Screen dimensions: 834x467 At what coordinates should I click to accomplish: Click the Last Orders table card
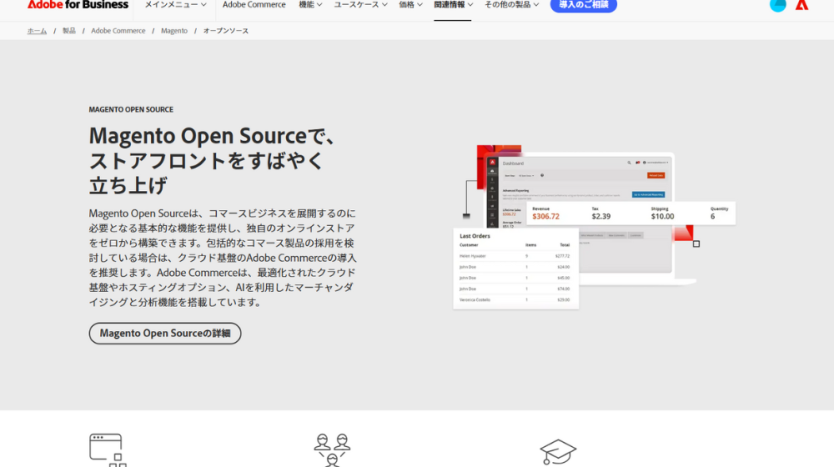[x=515, y=268]
